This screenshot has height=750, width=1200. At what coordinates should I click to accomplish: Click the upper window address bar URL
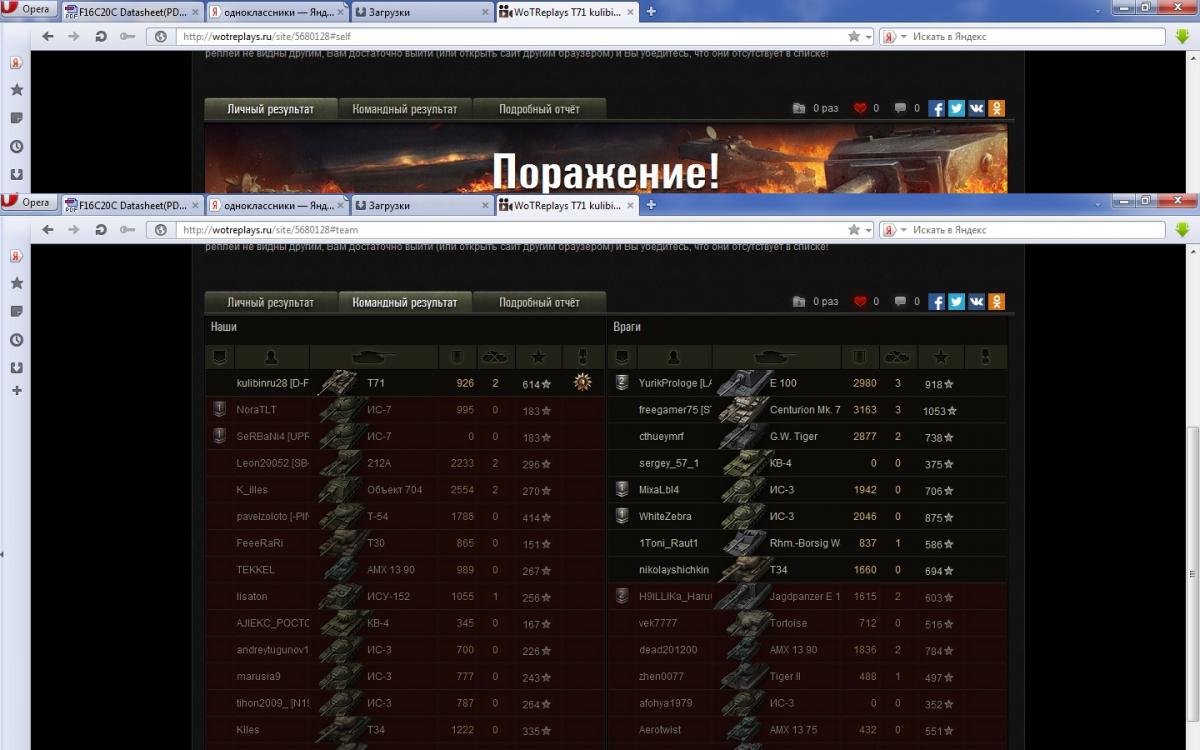267,36
